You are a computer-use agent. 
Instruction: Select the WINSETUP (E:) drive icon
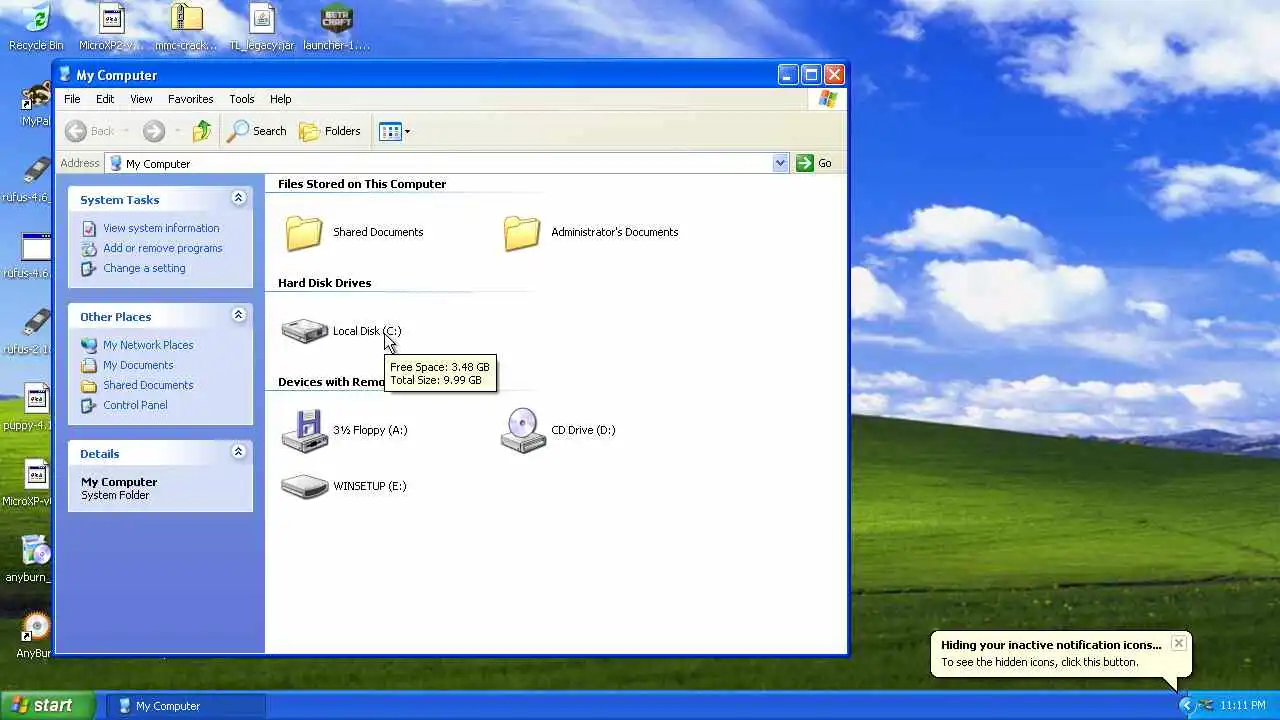[x=305, y=487]
